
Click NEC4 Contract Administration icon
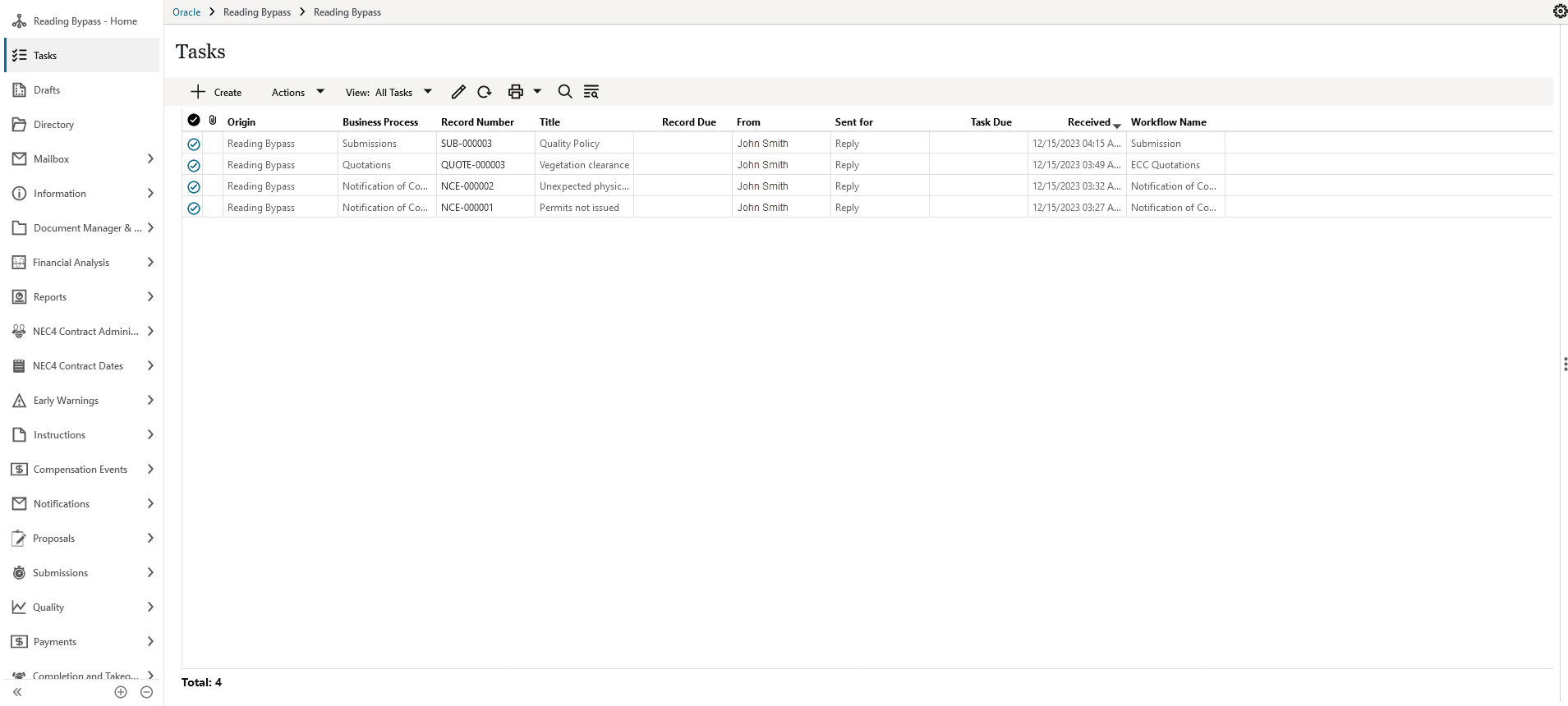click(20, 332)
